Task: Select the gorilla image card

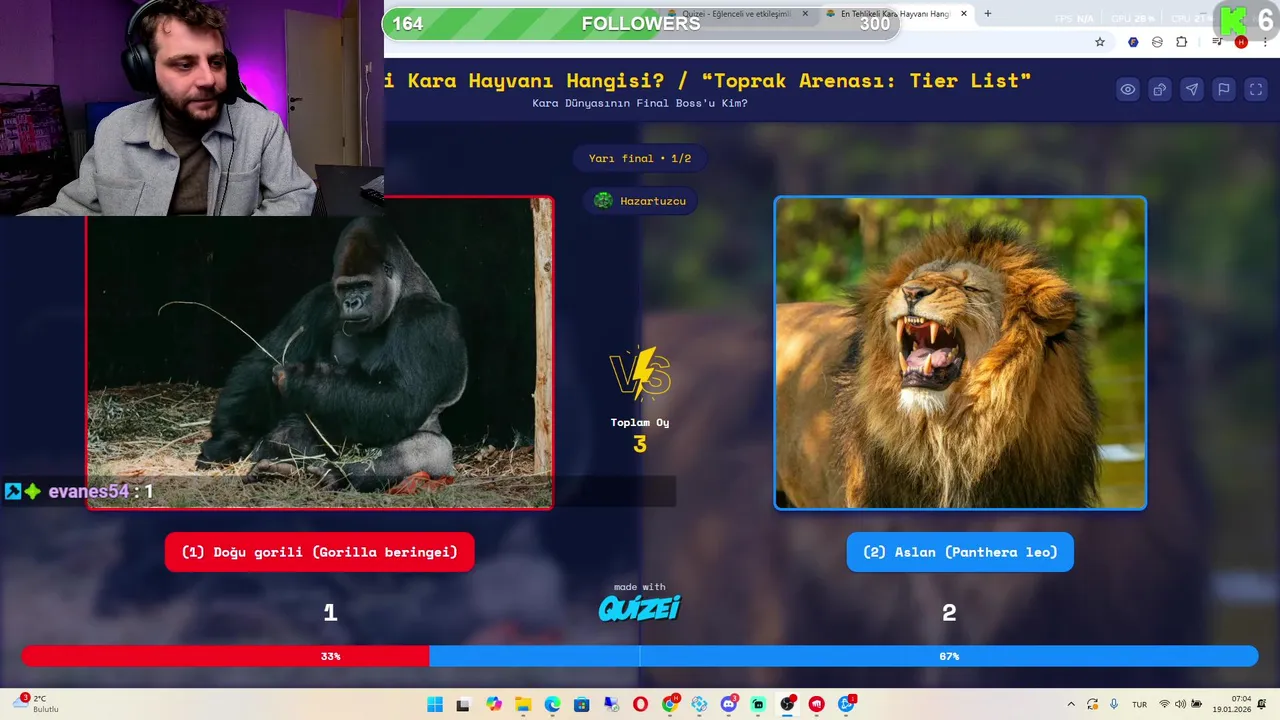Action: (320, 353)
